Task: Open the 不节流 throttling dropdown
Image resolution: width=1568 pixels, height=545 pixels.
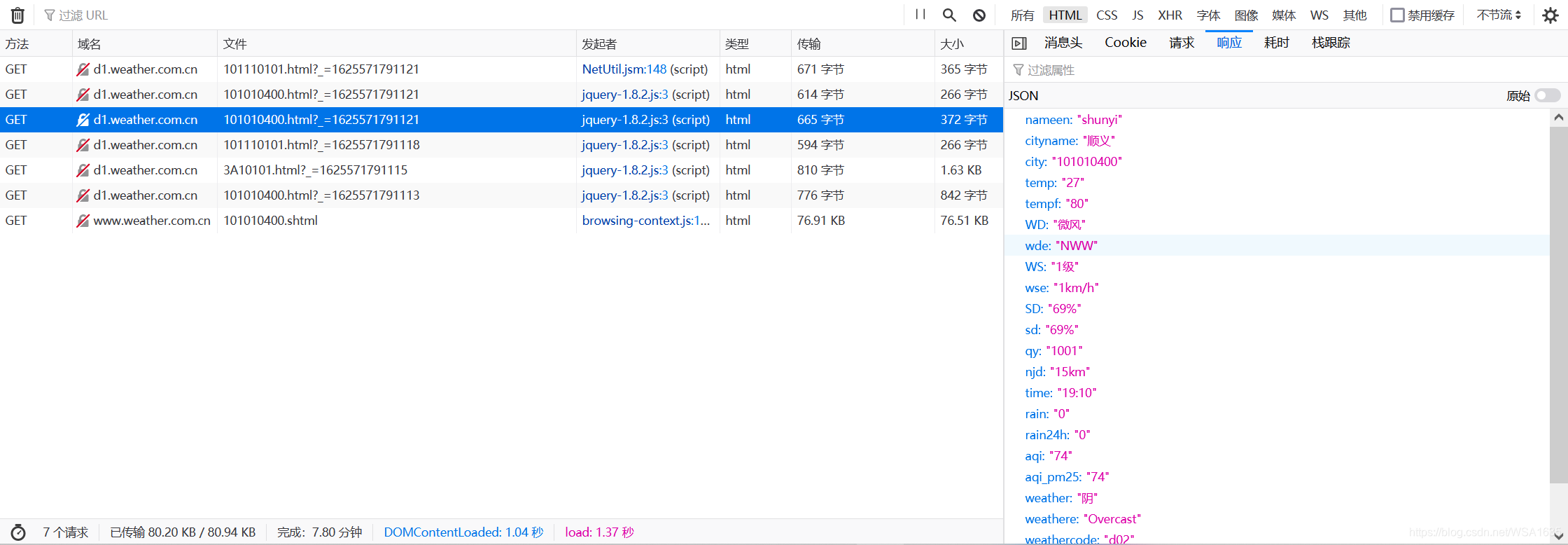Action: pyautogui.click(x=1499, y=15)
